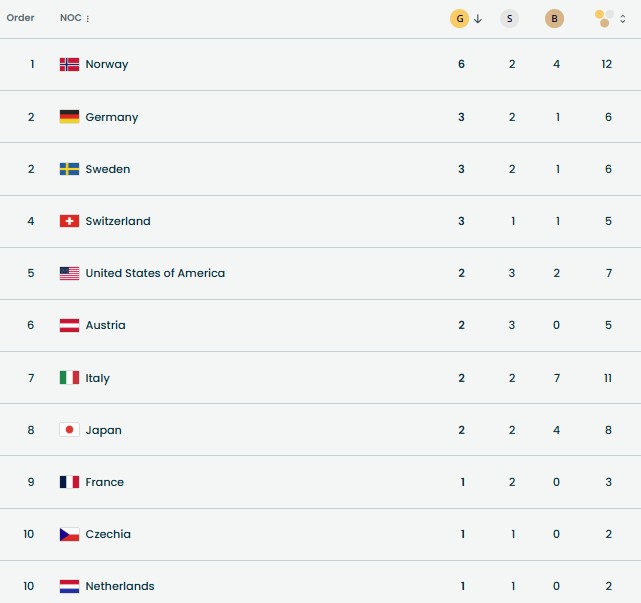This screenshot has height=603, width=641.
Task: Click France's total medal count
Action: pos(608,482)
